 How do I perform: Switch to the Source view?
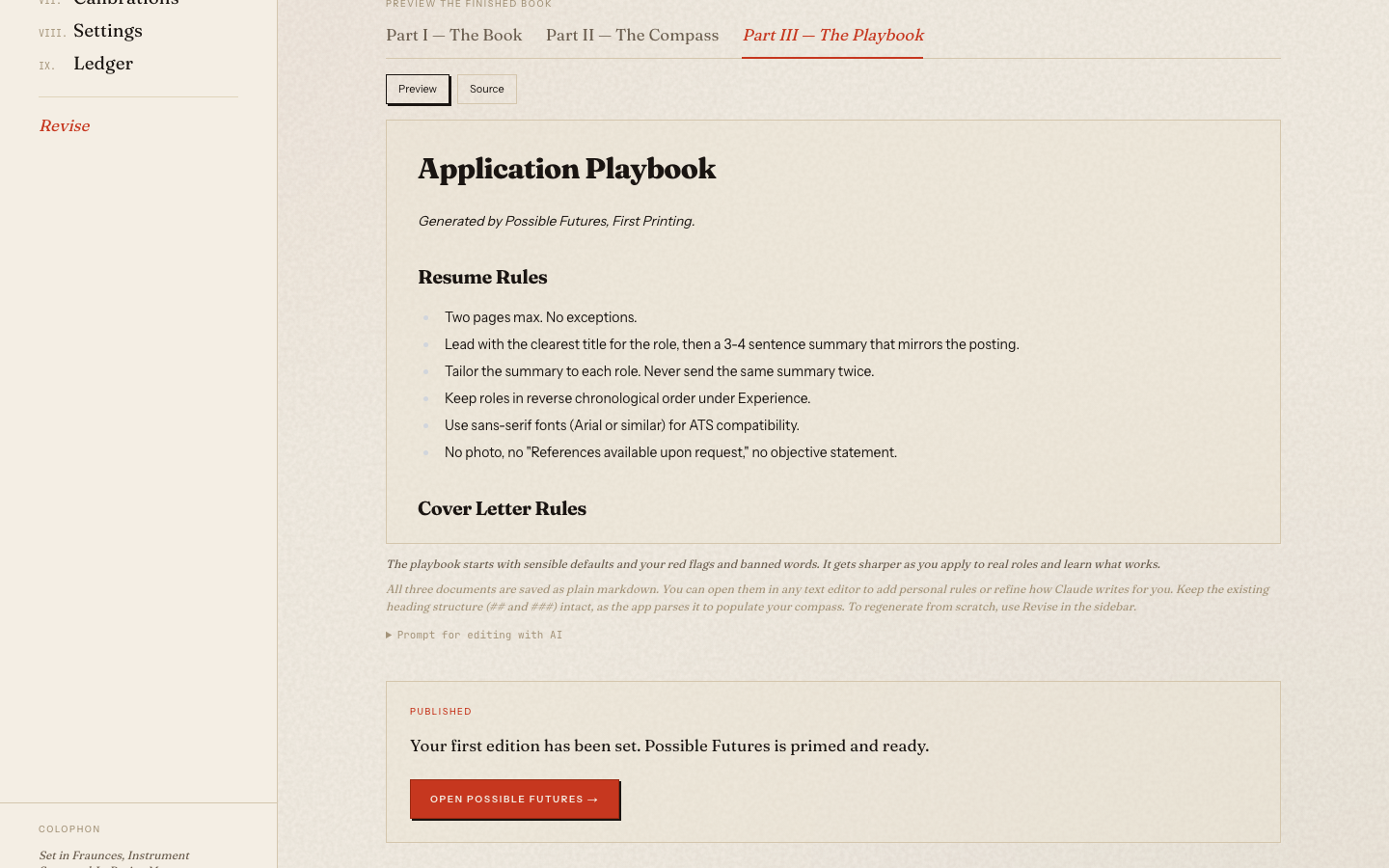486,90
